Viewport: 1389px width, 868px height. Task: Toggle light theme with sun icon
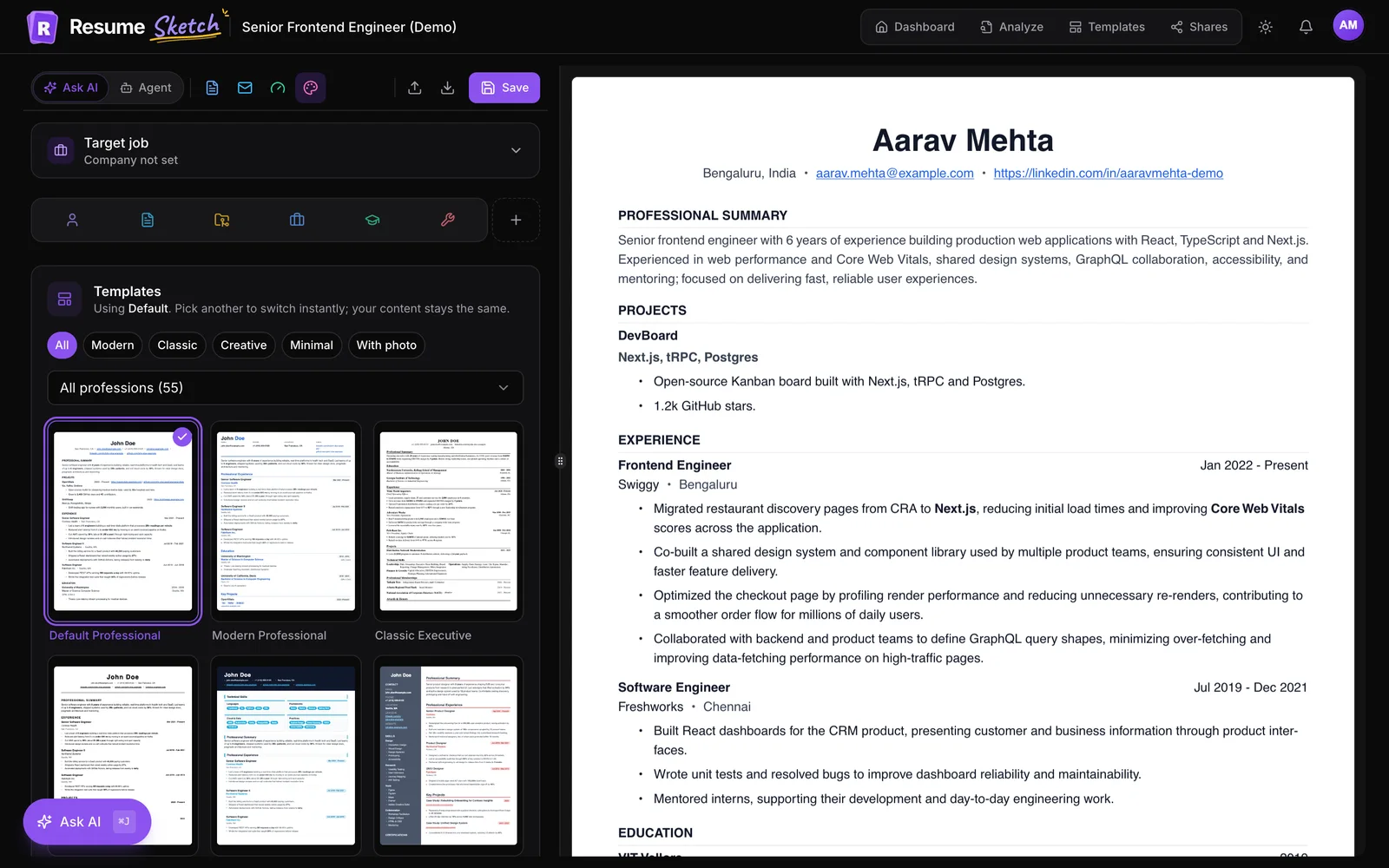coord(1266,27)
